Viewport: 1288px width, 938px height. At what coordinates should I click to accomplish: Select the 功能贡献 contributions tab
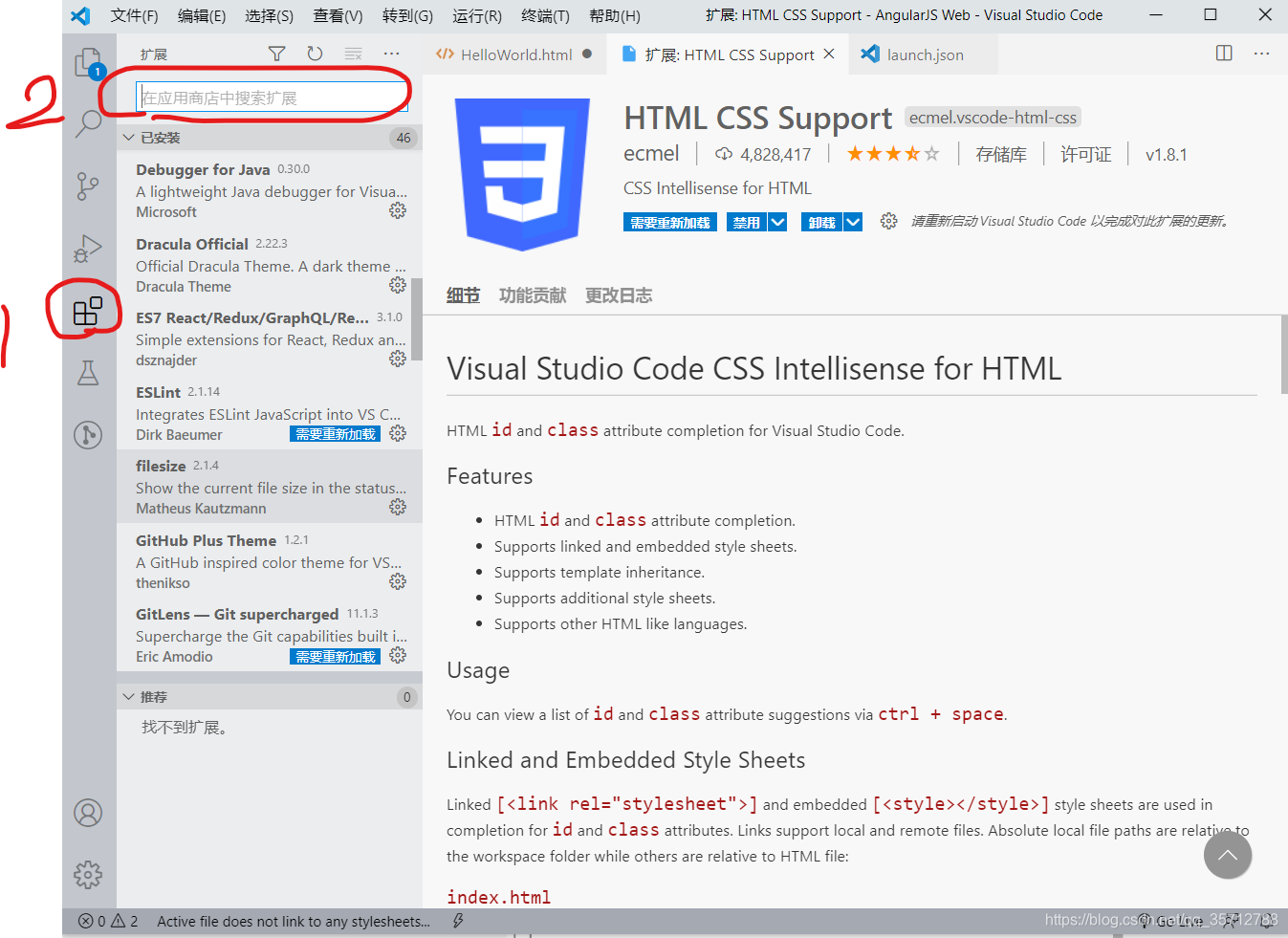[x=533, y=295]
